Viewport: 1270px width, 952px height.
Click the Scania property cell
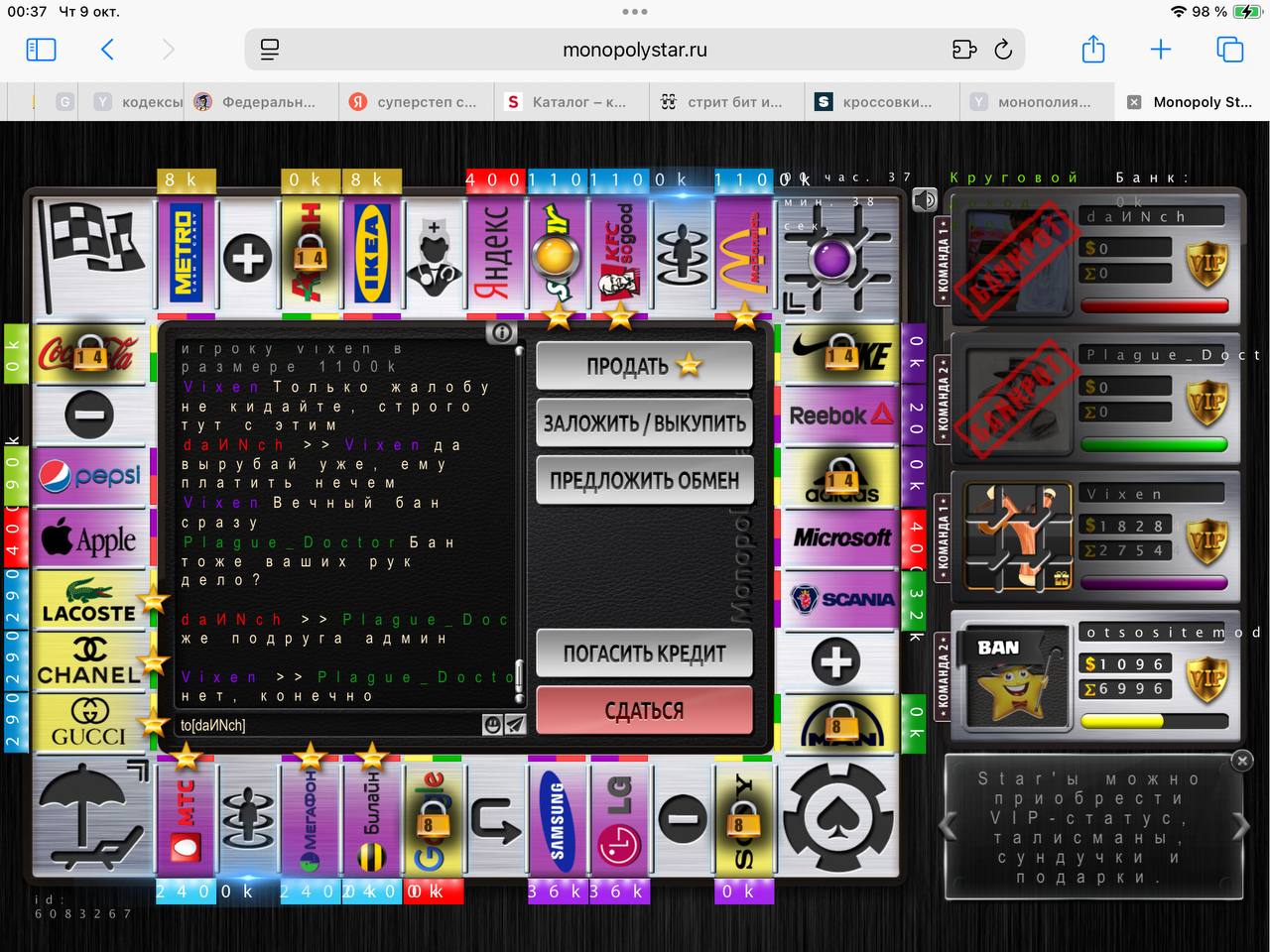click(841, 600)
